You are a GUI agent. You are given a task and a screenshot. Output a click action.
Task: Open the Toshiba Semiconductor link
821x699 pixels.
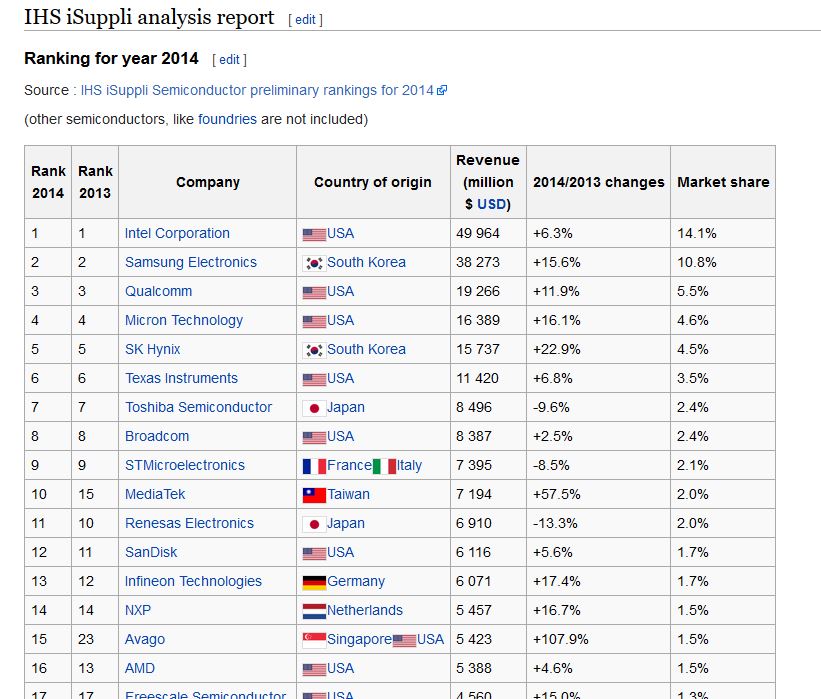tap(198, 407)
